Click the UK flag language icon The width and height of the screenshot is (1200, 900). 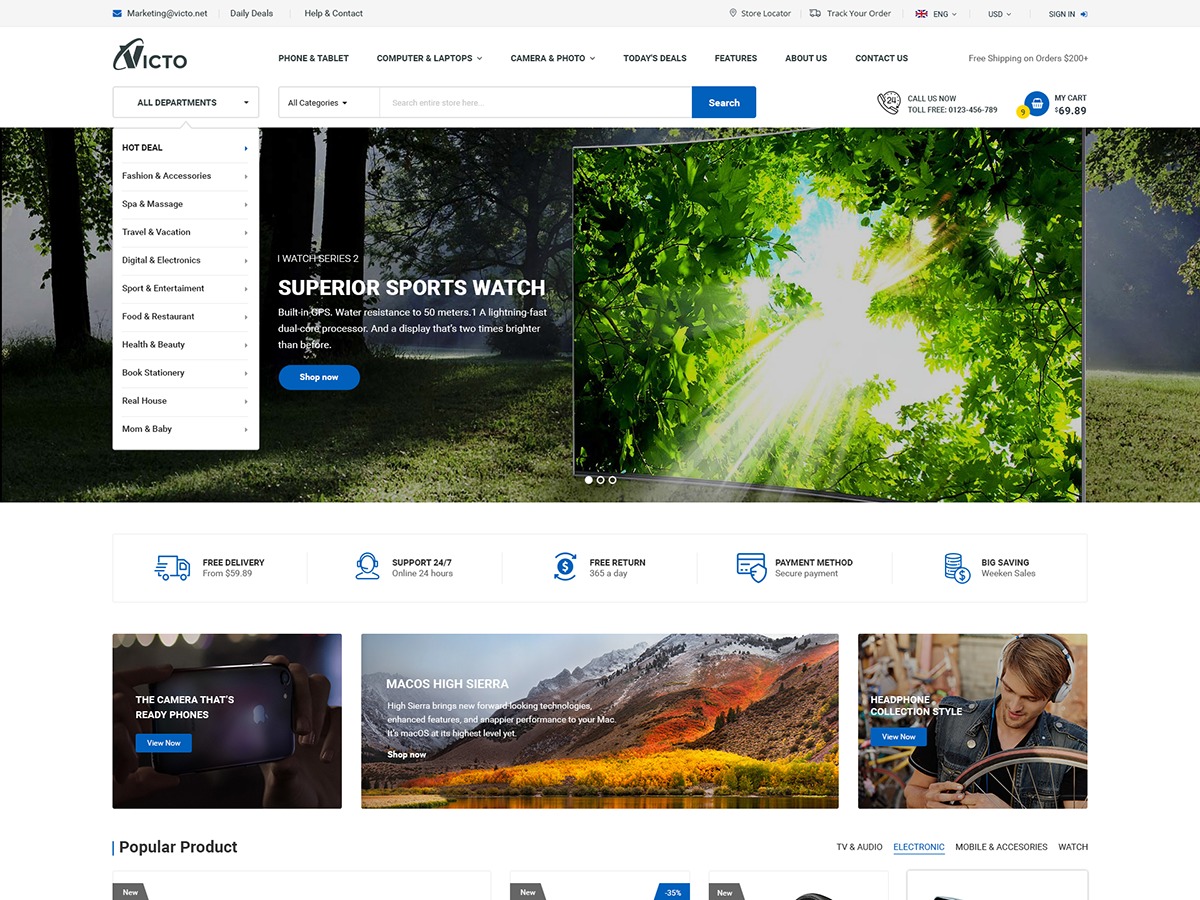pyautogui.click(x=921, y=14)
